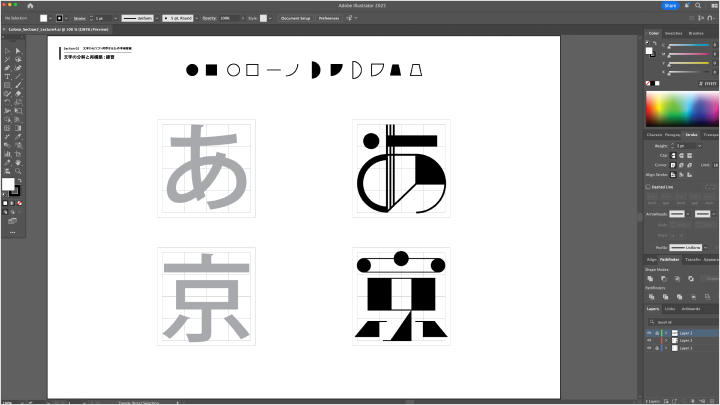Activate the Type tool

pos(7,77)
